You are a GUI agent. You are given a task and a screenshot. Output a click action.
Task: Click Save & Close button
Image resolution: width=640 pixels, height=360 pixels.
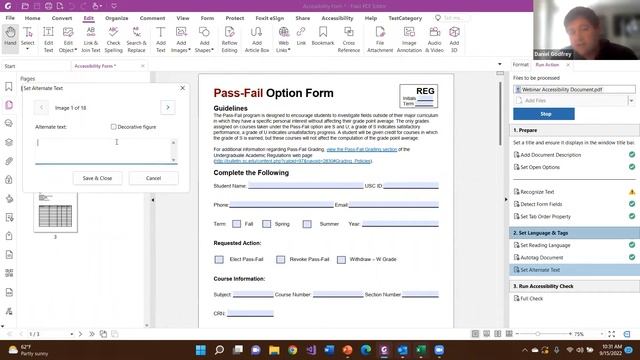pyautogui.click(x=97, y=178)
